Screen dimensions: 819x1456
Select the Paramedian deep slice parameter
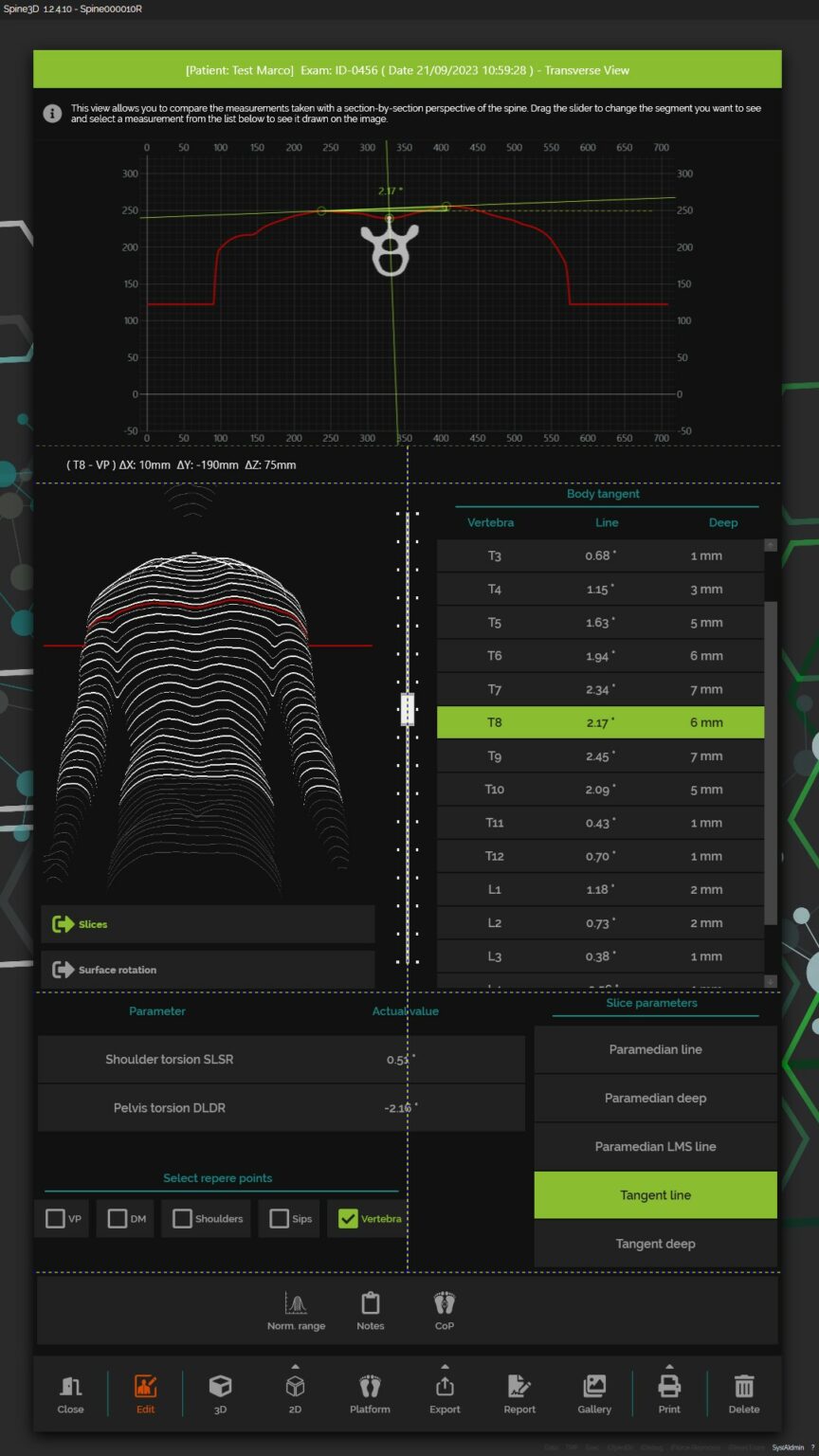[655, 1098]
